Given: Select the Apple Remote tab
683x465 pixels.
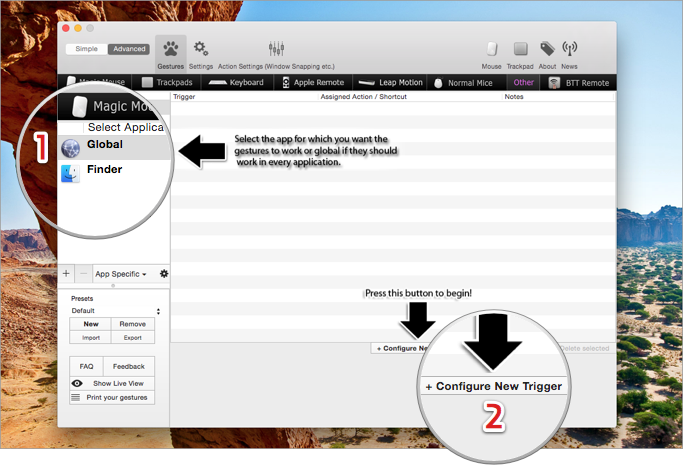Looking at the screenshot, I should coord(313,82).
